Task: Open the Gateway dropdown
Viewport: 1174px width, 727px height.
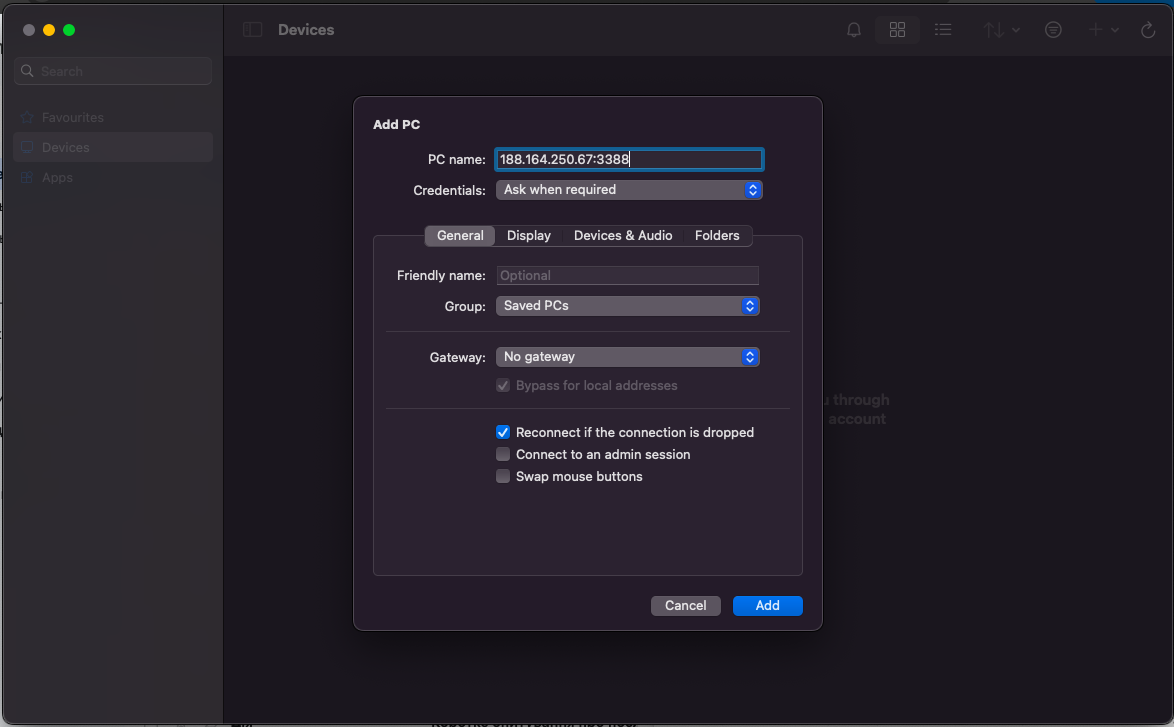Action: [x=627, y=357]
